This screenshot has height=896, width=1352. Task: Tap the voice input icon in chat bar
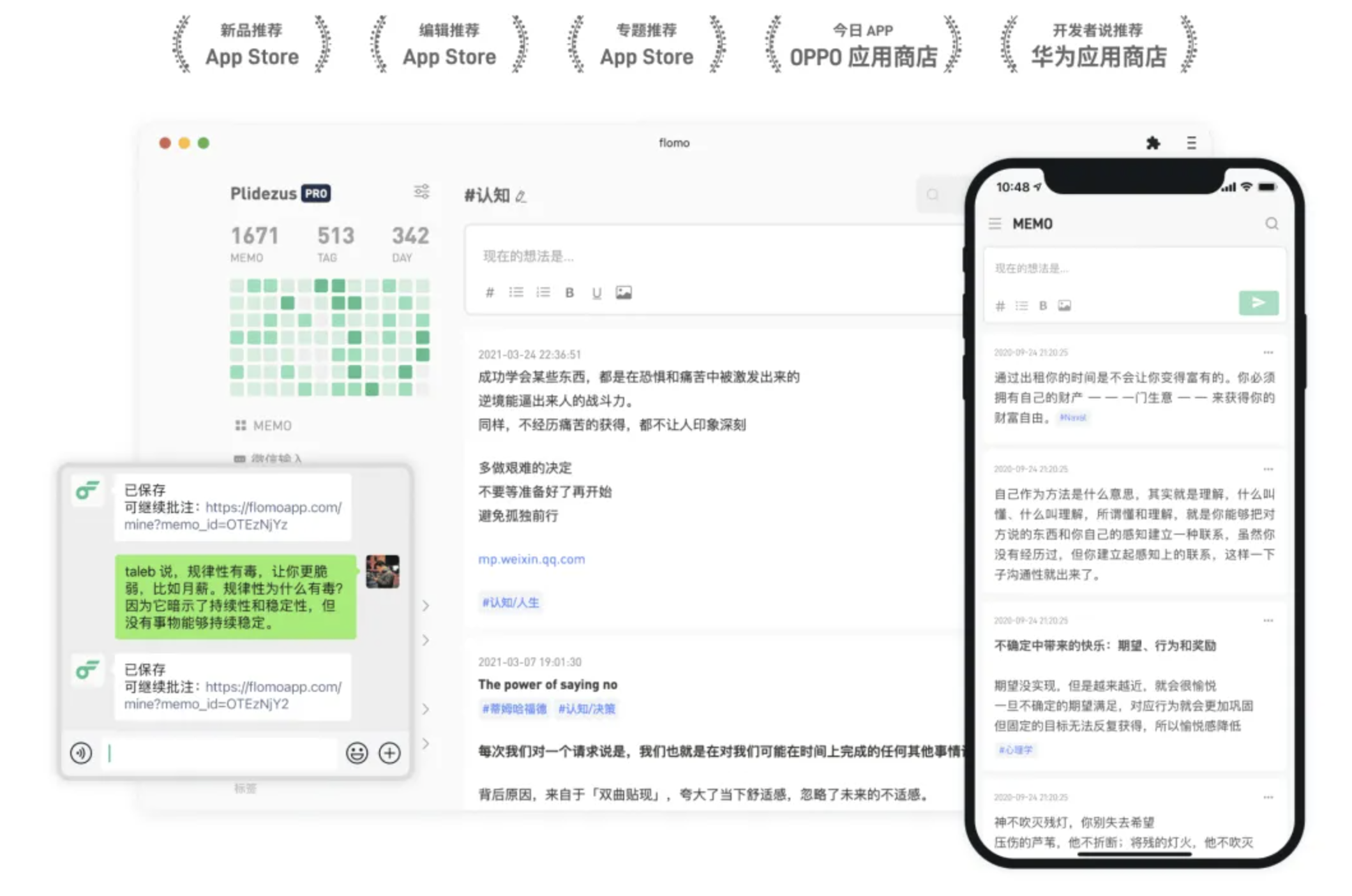(81, 754)
